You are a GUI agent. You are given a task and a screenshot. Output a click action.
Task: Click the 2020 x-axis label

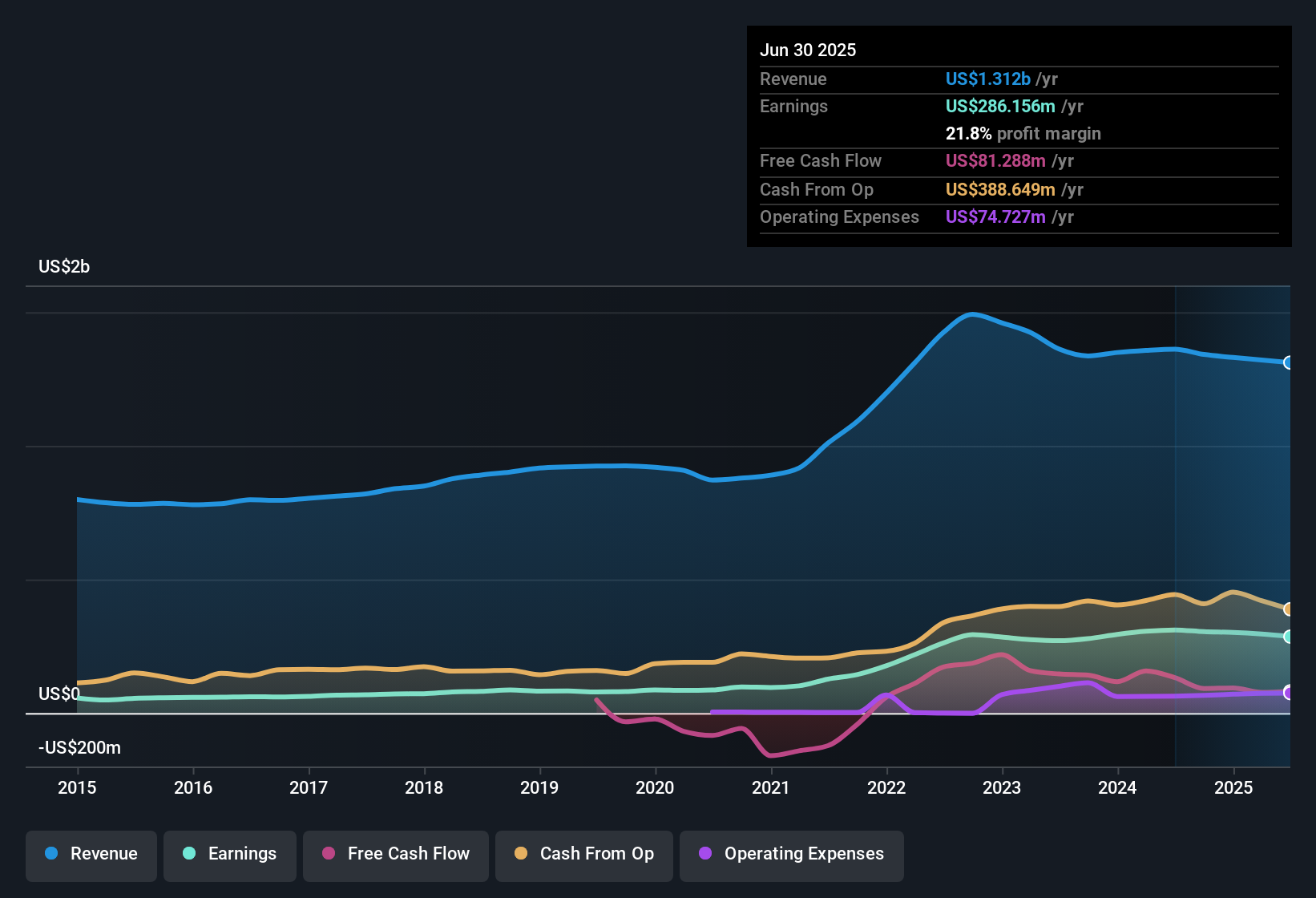pos(655,787)
